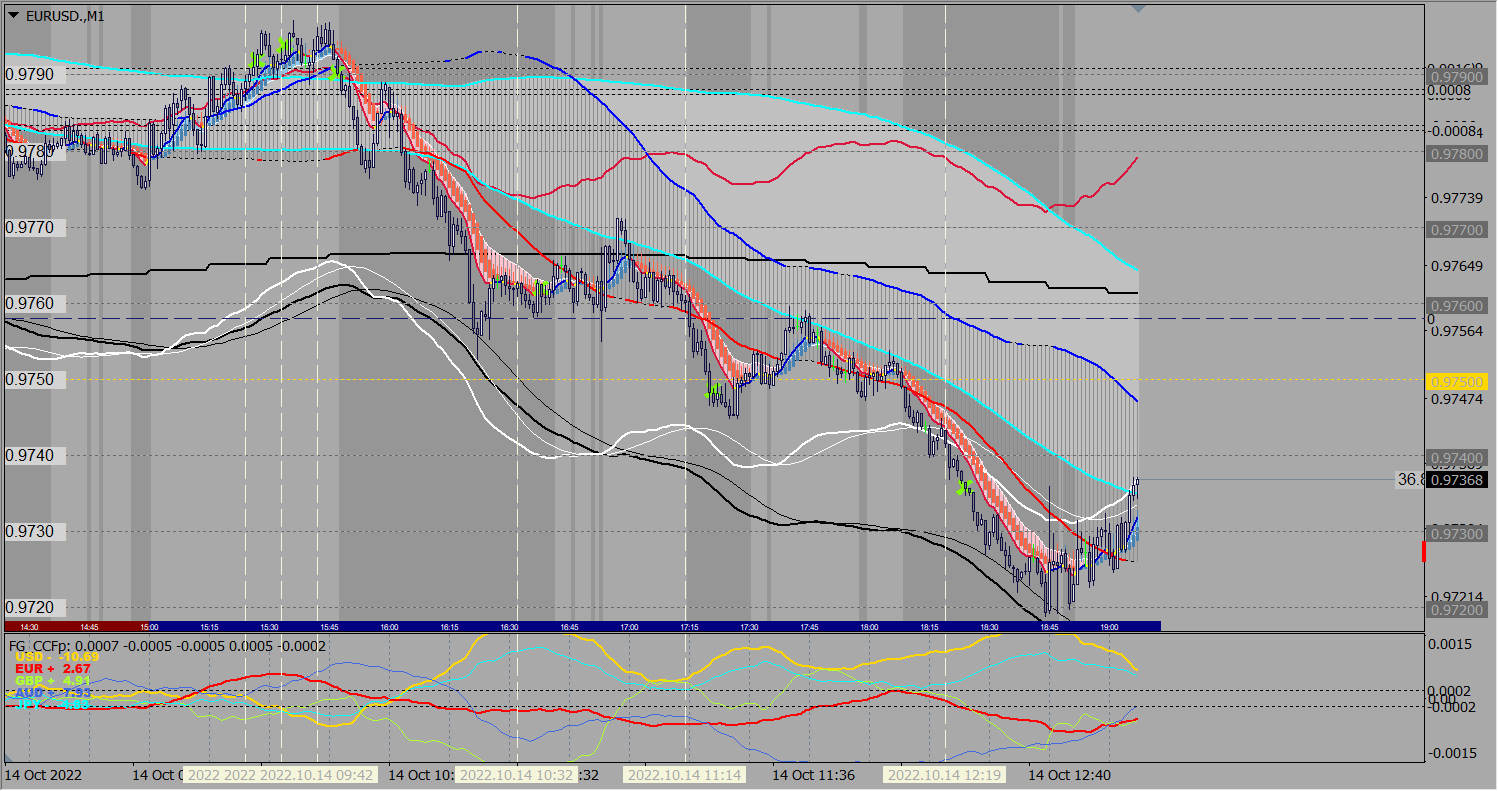Viewport: 1498px width, 791px height.
Task: Click the "14 Oct 11:36" date label
Action: [x=815, y=775]
